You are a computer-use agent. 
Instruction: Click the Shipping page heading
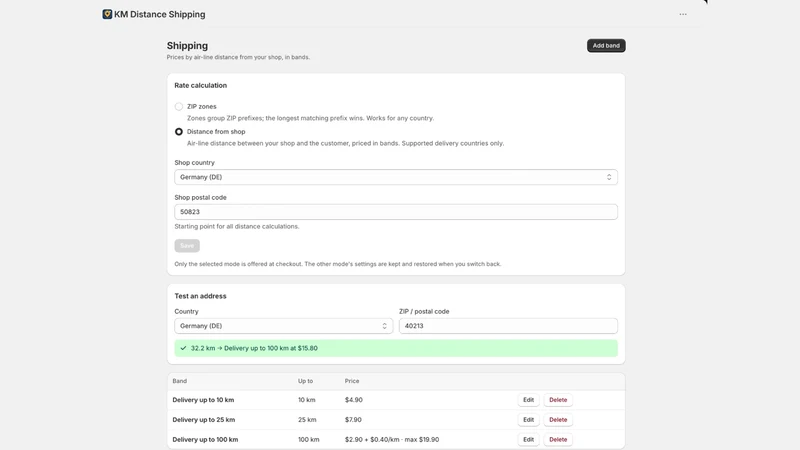pos(187,45)
